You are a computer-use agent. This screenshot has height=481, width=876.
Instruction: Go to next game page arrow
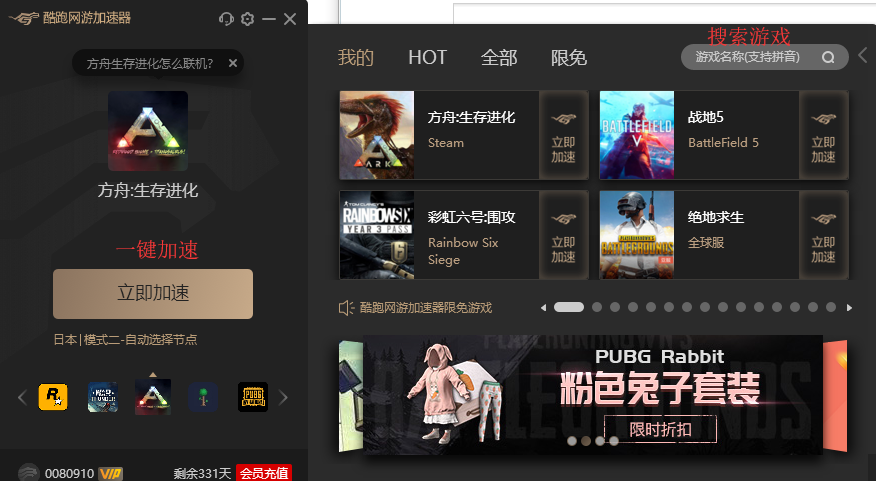tap(849, 308)
